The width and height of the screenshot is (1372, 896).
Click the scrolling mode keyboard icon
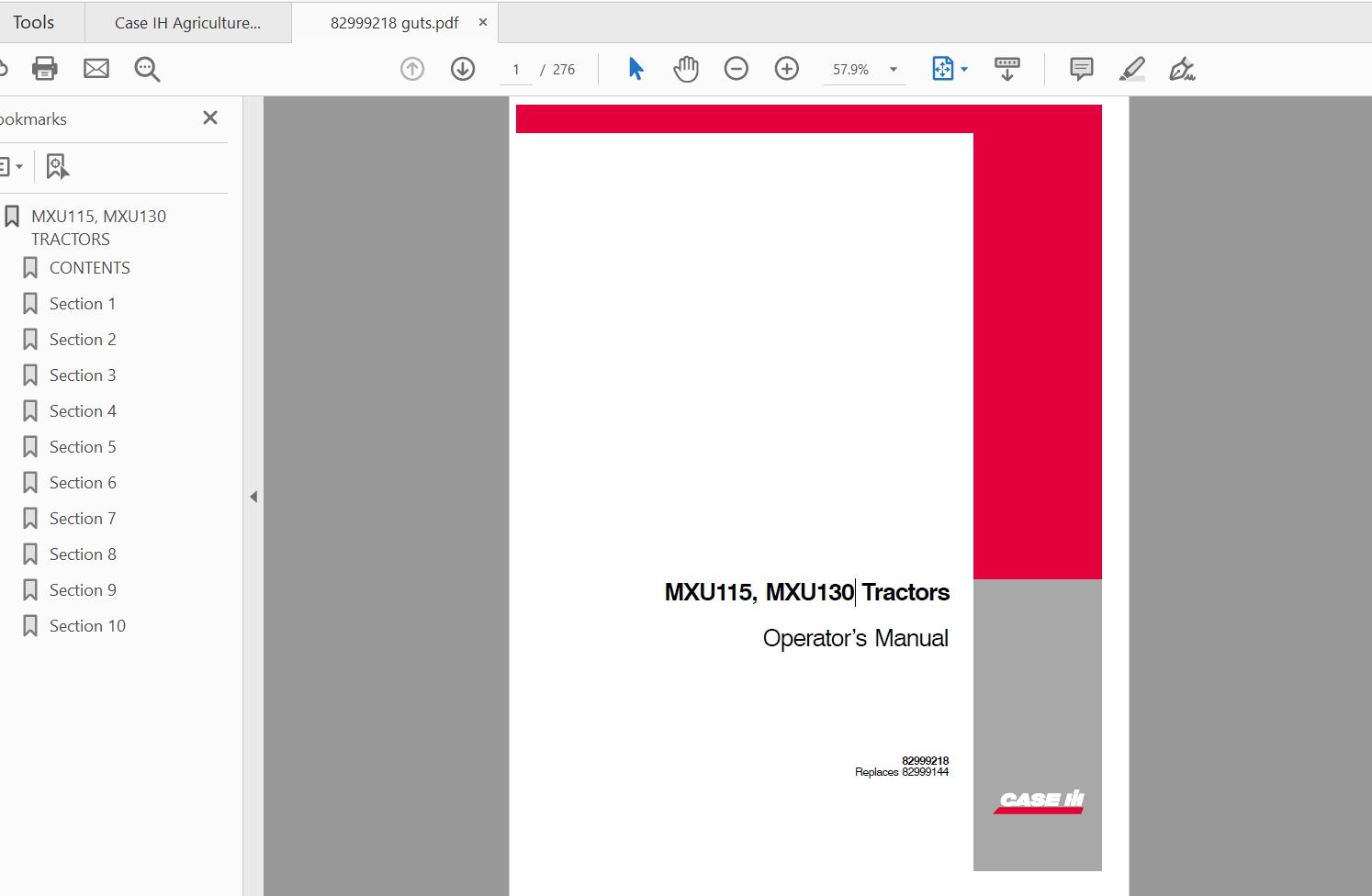[x=1007, y=69]
